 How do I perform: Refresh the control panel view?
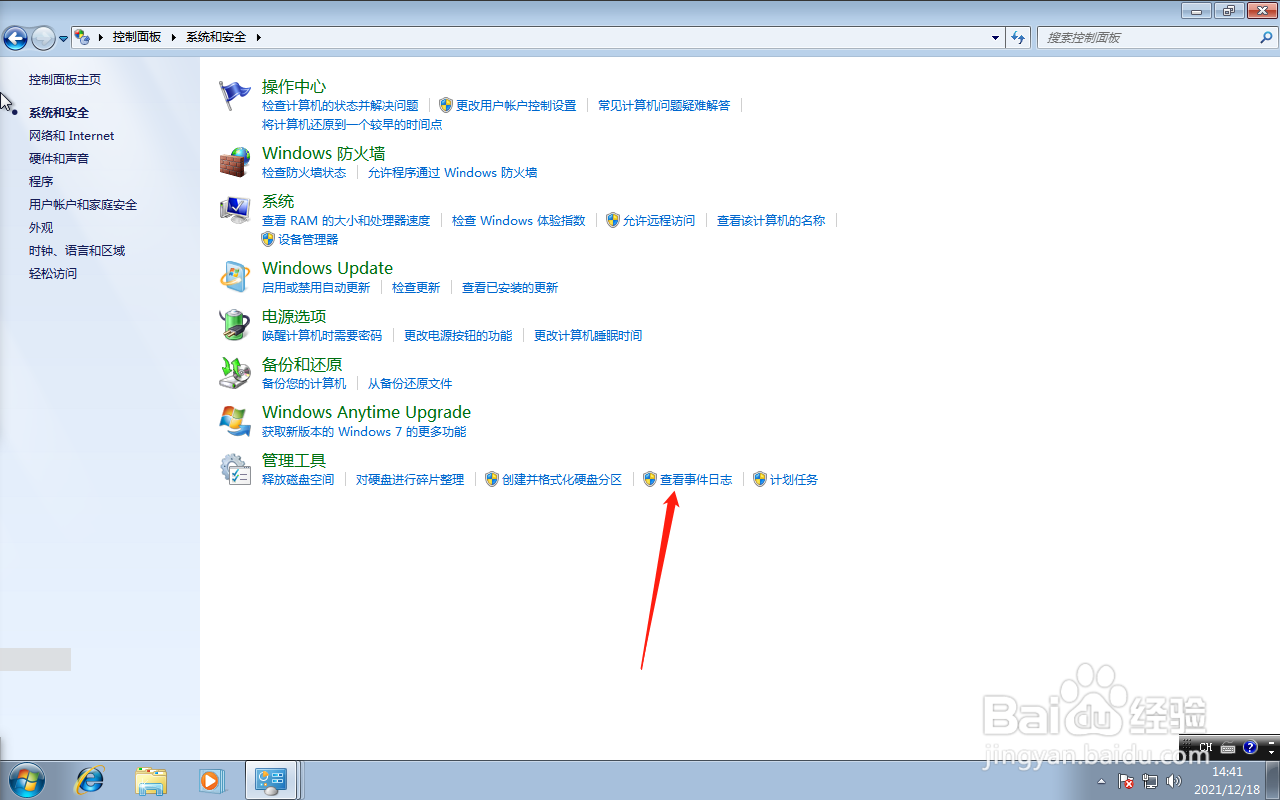pyautogui.click(x=1018, y=37)
